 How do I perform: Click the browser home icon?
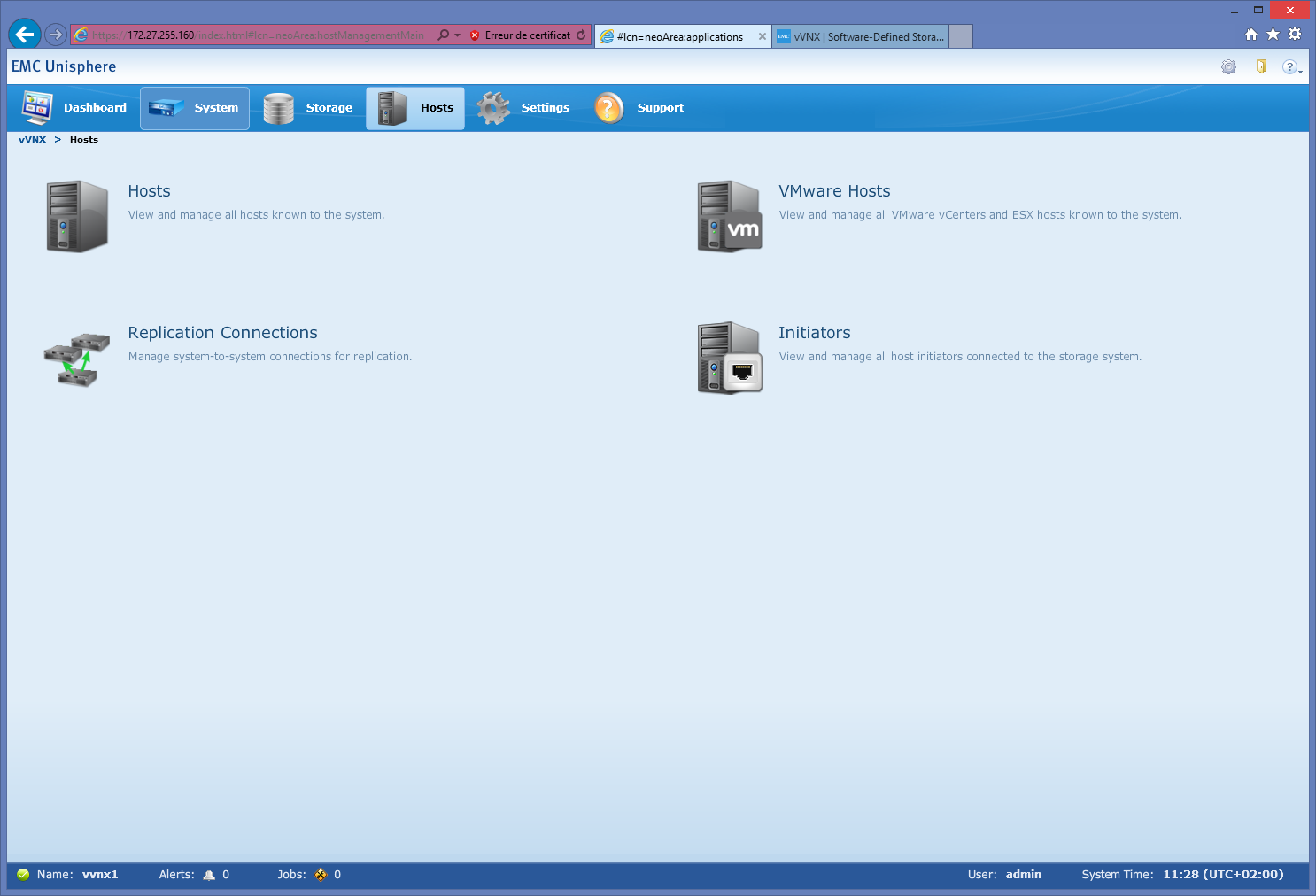coord(1251,35)
